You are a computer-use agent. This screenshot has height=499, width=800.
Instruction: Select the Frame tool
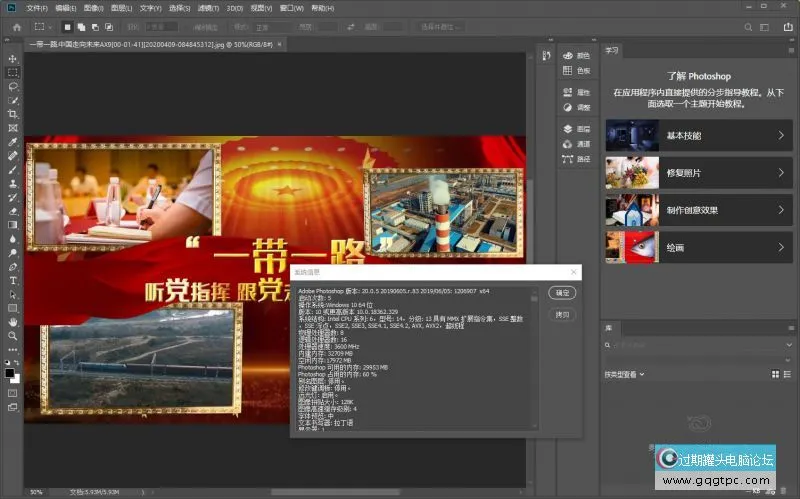pos(13,128)
